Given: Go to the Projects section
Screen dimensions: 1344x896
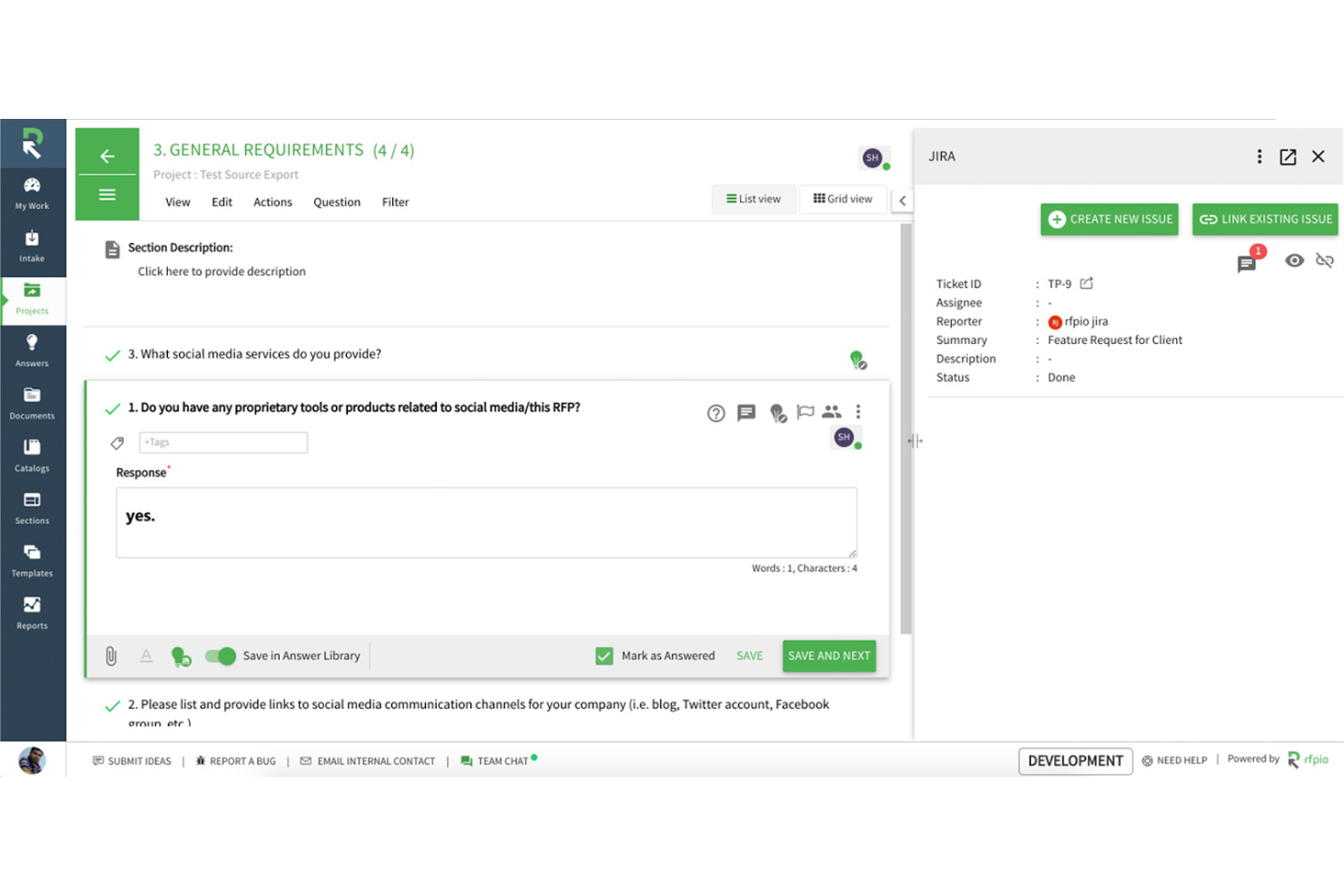Looking at the screenshot, I should (x=32, y=299).
